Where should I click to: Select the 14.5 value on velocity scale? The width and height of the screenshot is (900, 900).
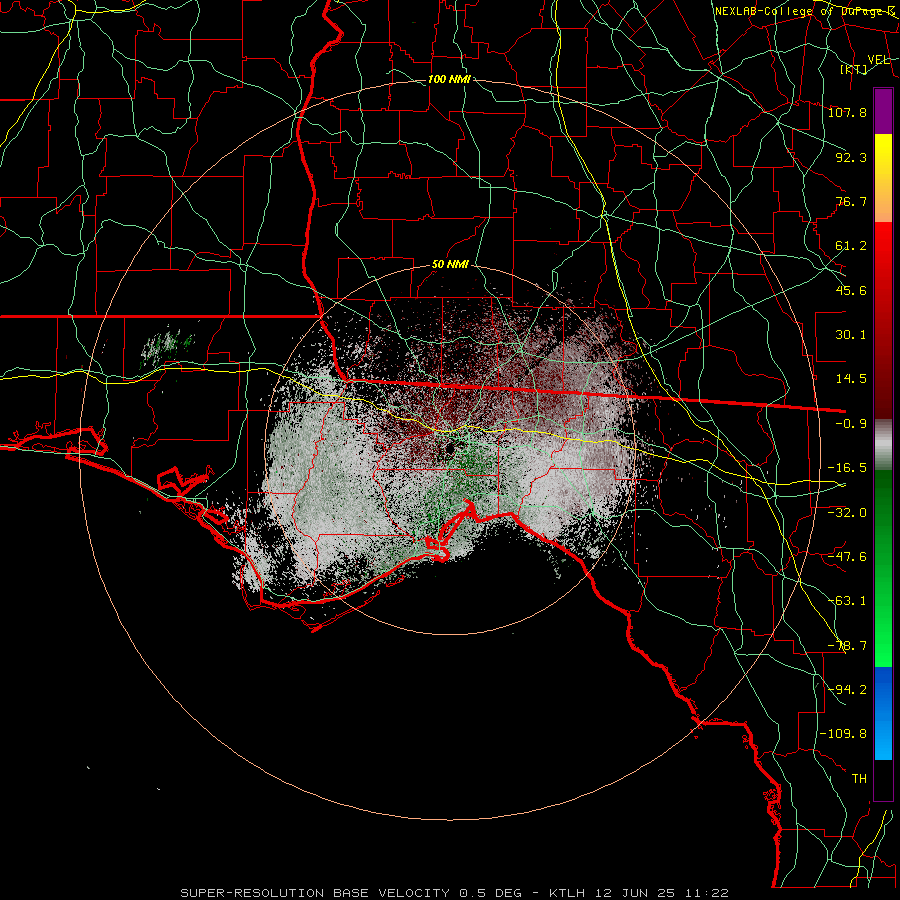click(851, 378)
